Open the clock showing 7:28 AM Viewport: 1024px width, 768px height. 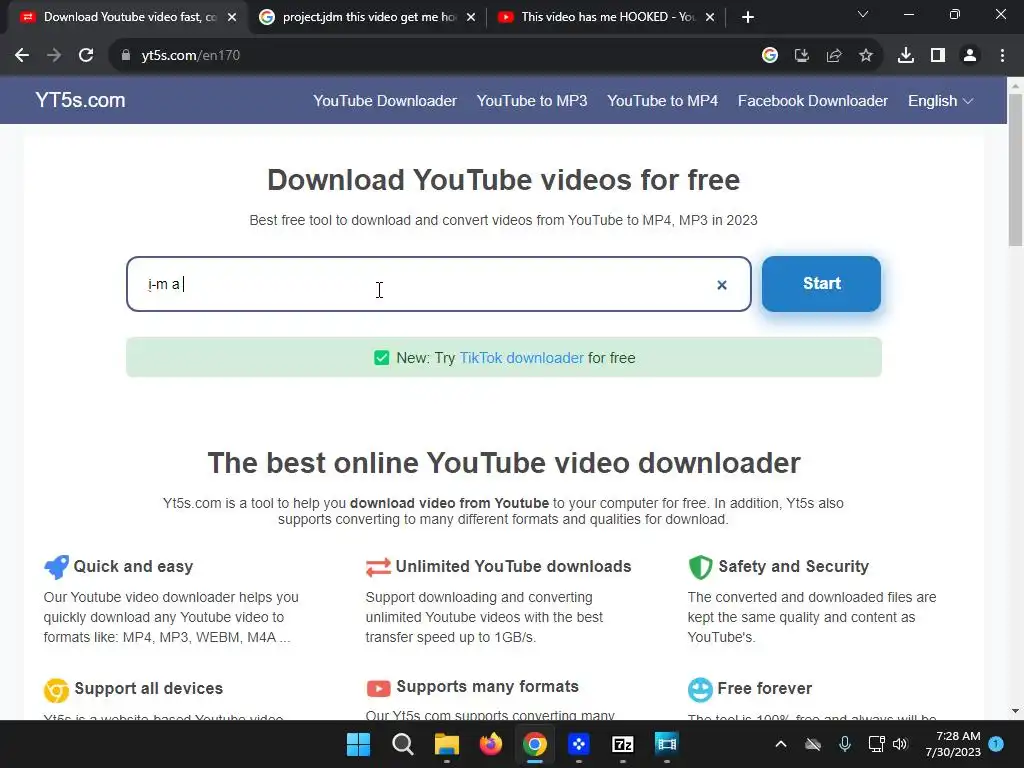pyautogui.click(x=953, y=744)
